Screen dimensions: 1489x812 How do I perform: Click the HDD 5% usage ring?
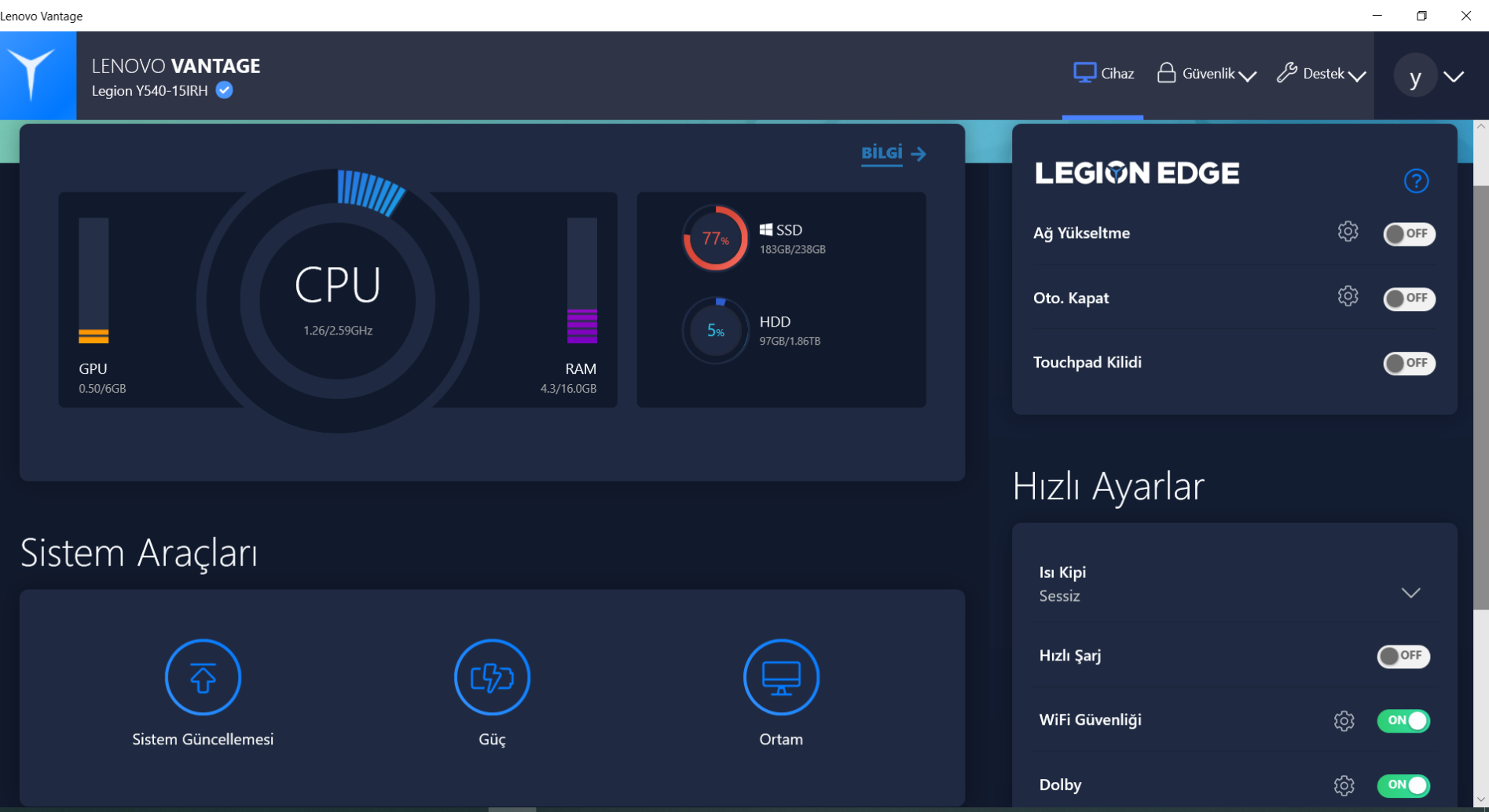click(715, 331)
